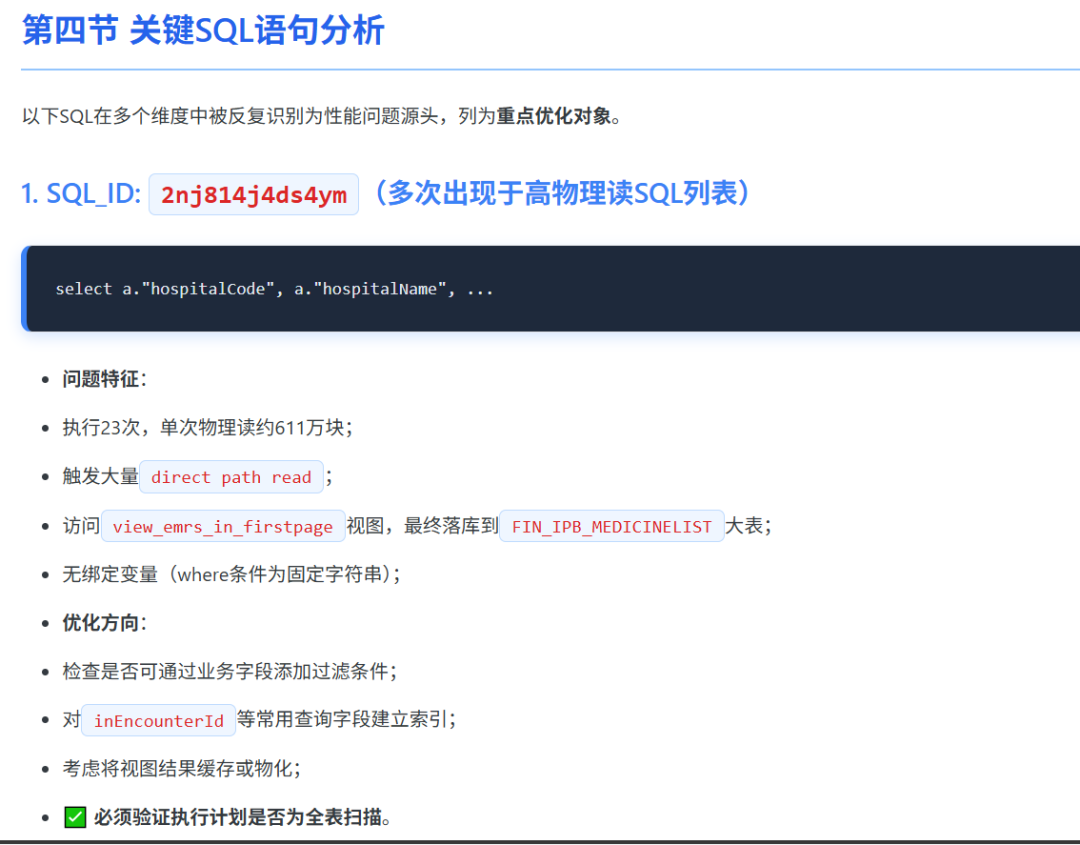The height and width of the screenshot is (845, 1080).
Task: Click the line 执行23次，单次物理读约611万块
Action: 207,428
